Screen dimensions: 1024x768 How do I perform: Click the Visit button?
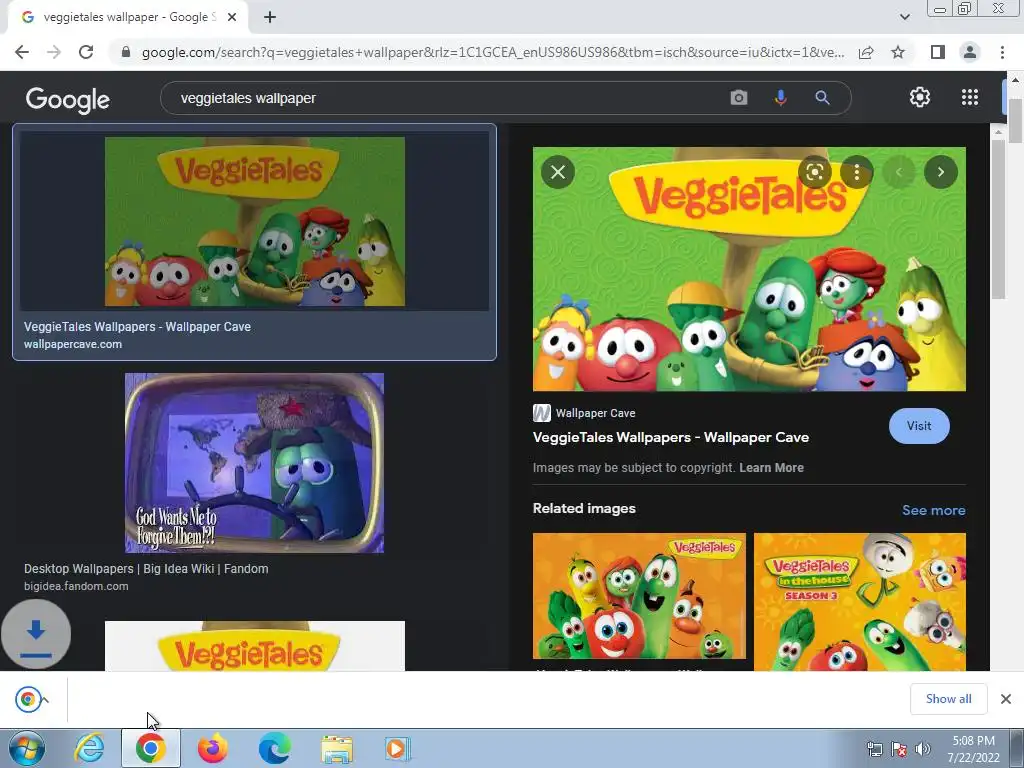(x=919, y=426)
